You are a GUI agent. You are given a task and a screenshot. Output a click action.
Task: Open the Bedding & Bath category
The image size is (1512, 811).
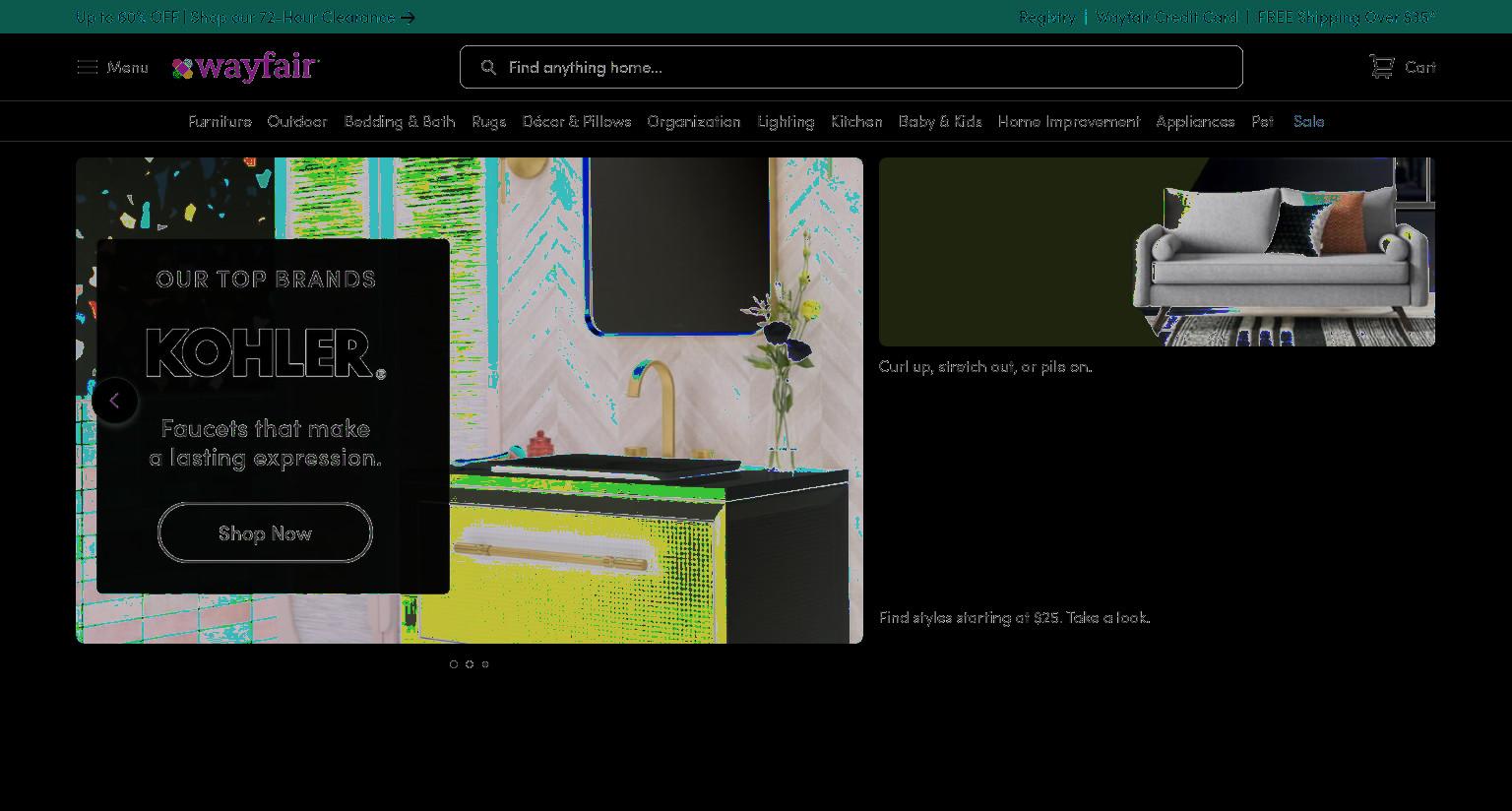(x=400, y=121)
